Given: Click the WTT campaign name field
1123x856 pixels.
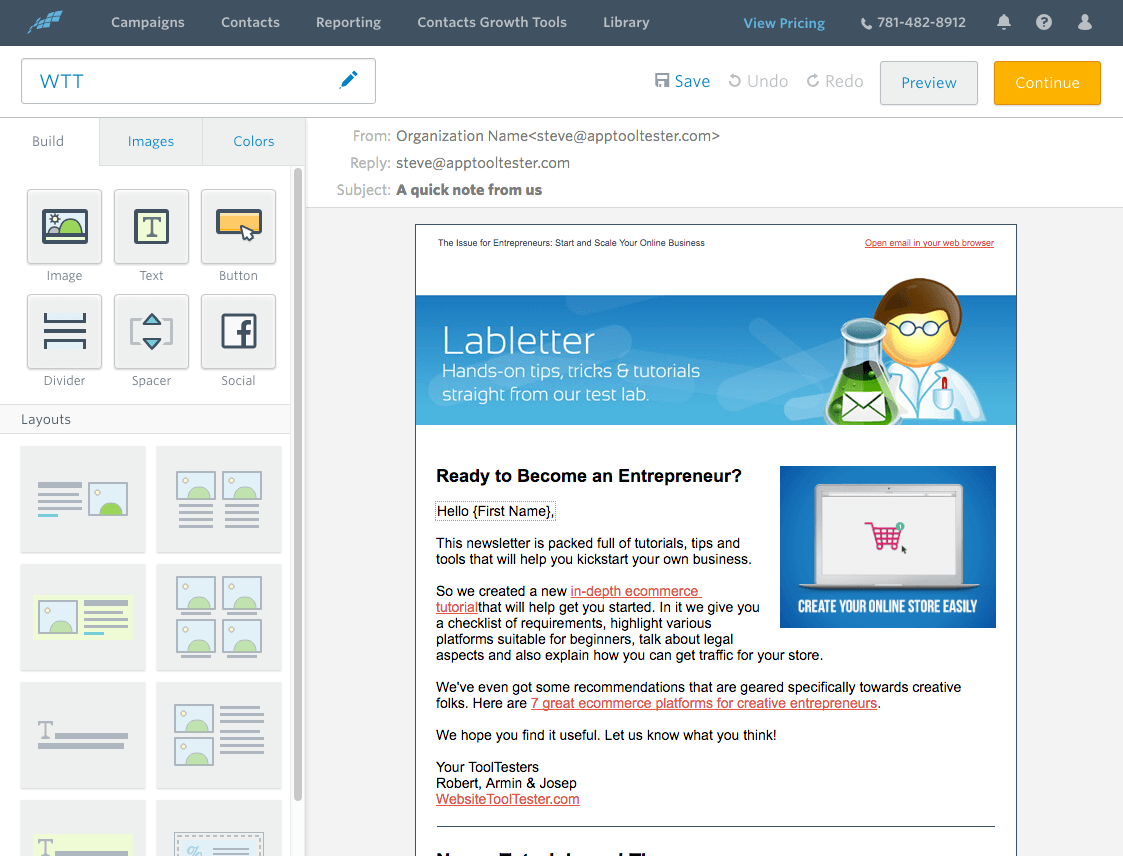Looking at the screenshot, I should [x=198, y=81].
